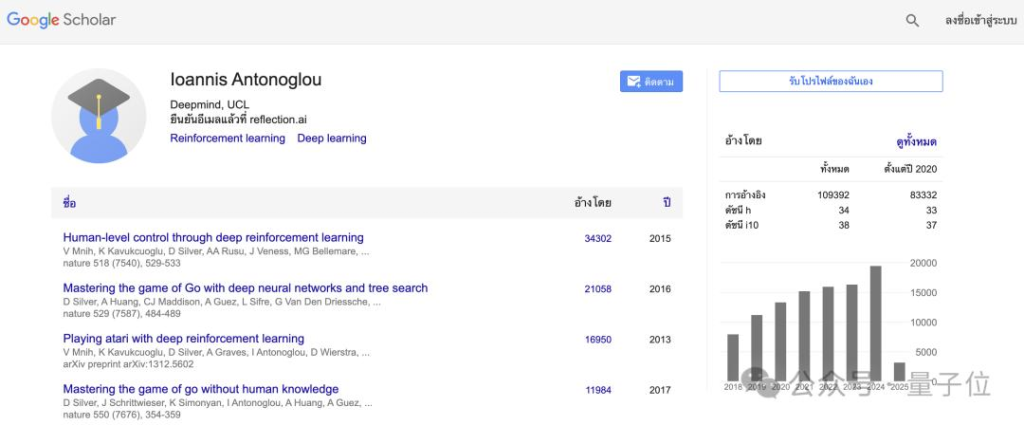
Task: Open Mastering the game of Go with deep neural networks
Action: (x=245, y=288)
